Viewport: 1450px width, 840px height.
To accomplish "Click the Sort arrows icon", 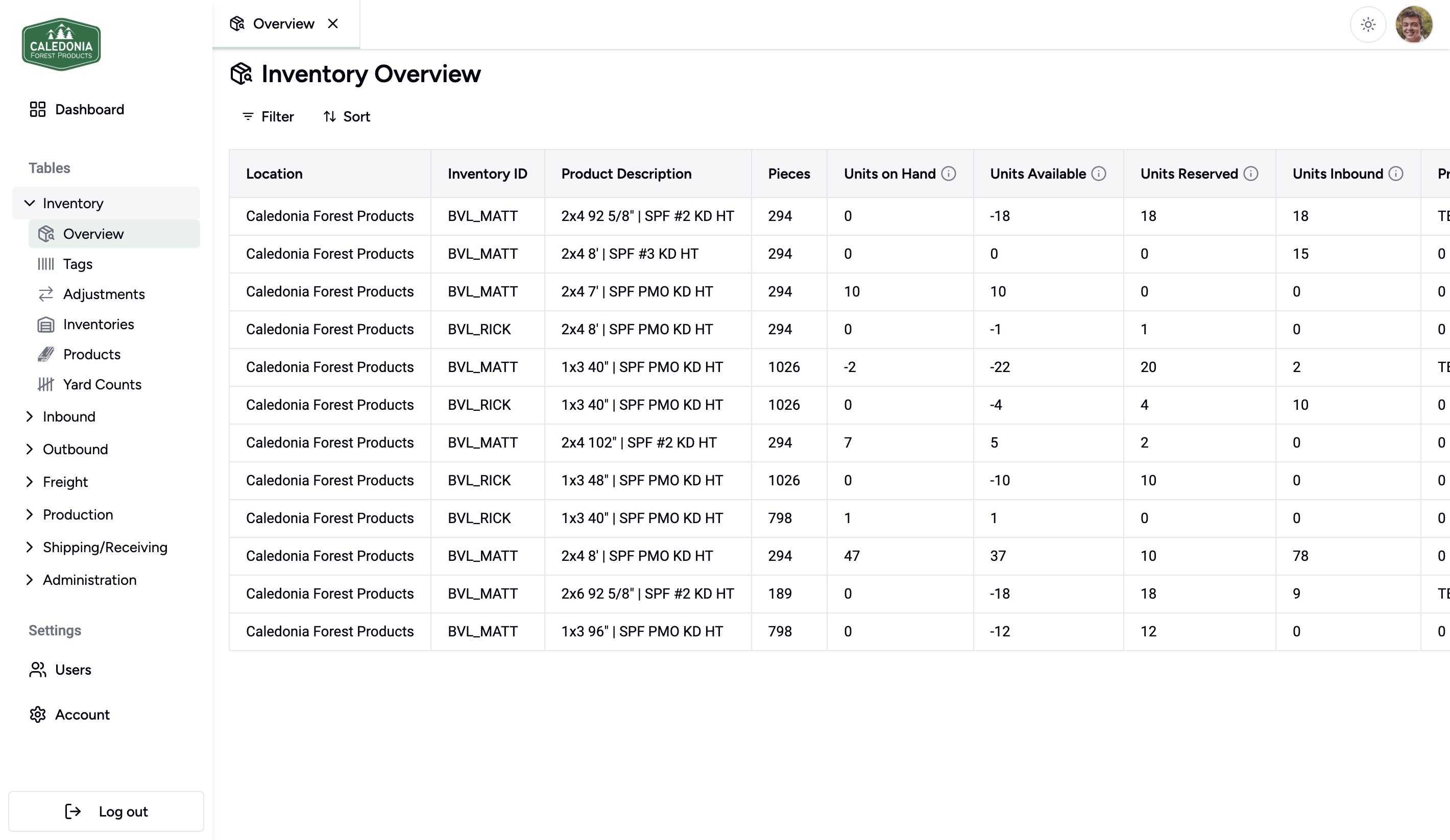I will [x=330, y=117].
